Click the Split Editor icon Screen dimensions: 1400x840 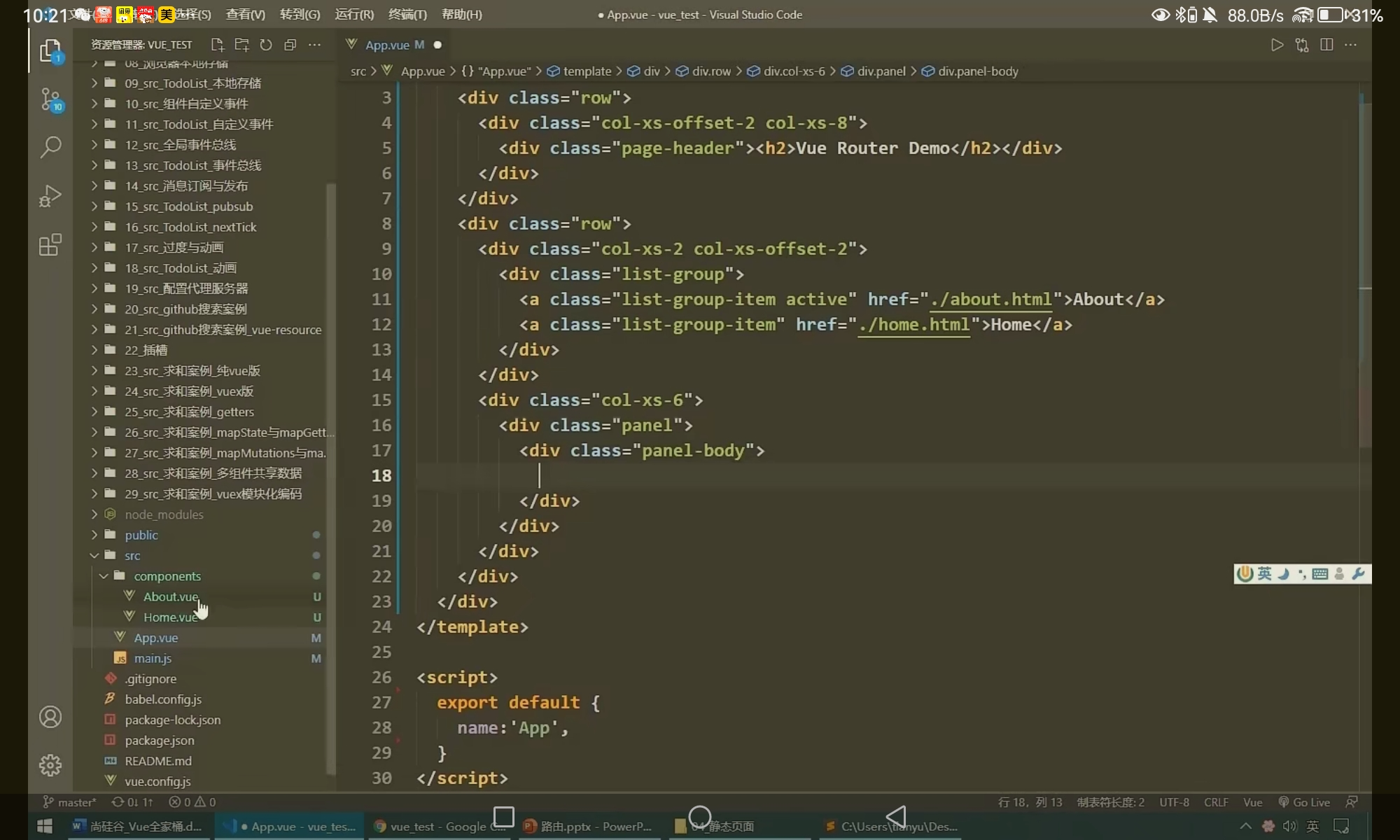point(1326,45)
